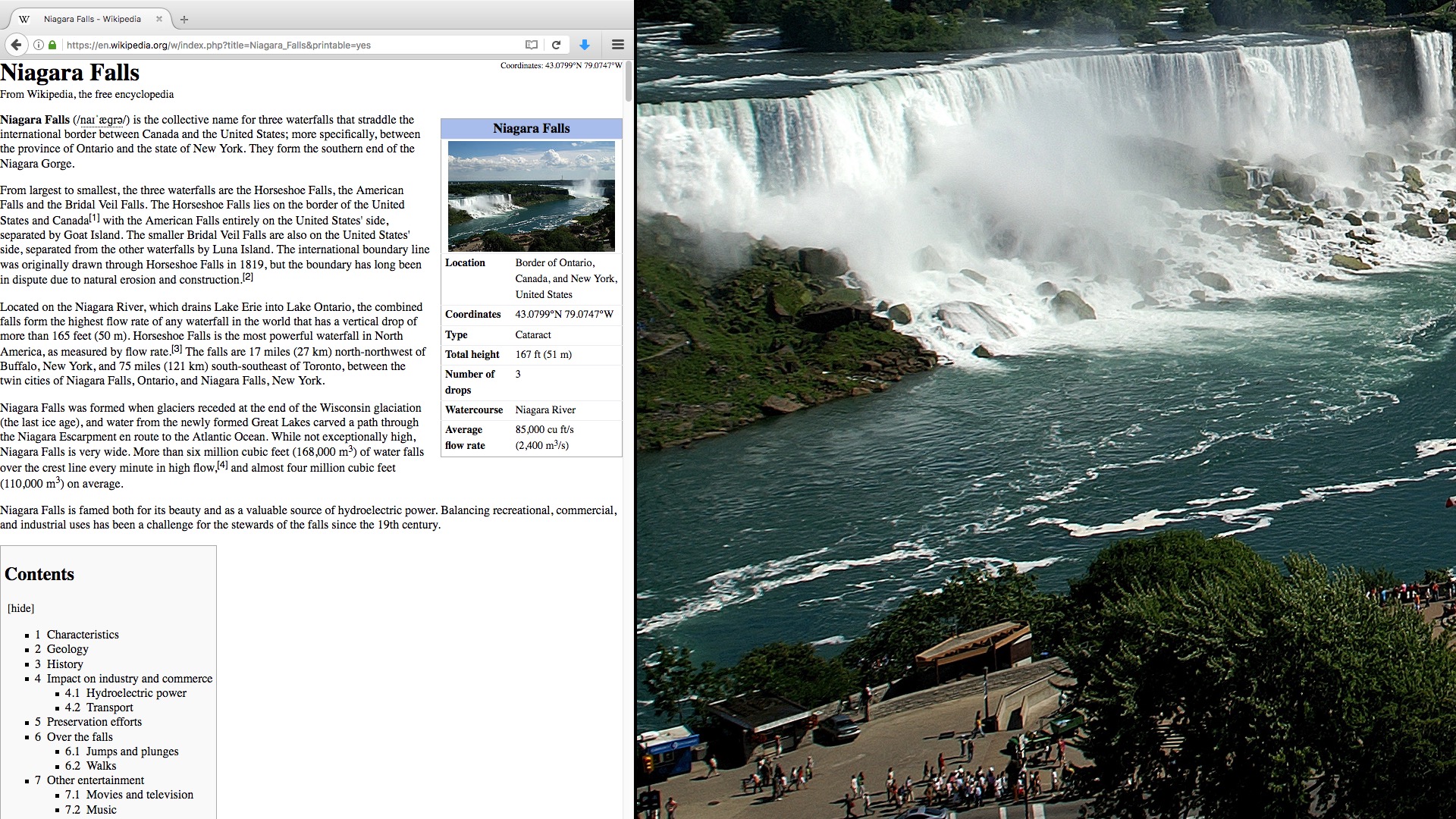Image resolution: width=1456 pixels, height=819 pixels.
Task: Click the page vertical scrollbar thumb
Action: [x=628, y=82]
